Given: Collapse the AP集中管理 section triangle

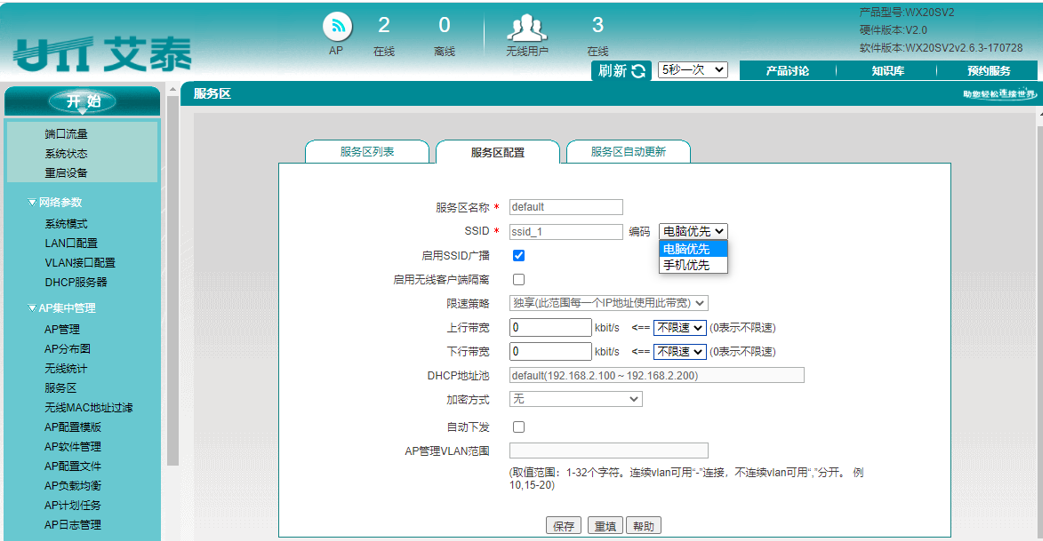Looking at the screenshot, I should 32,308.
